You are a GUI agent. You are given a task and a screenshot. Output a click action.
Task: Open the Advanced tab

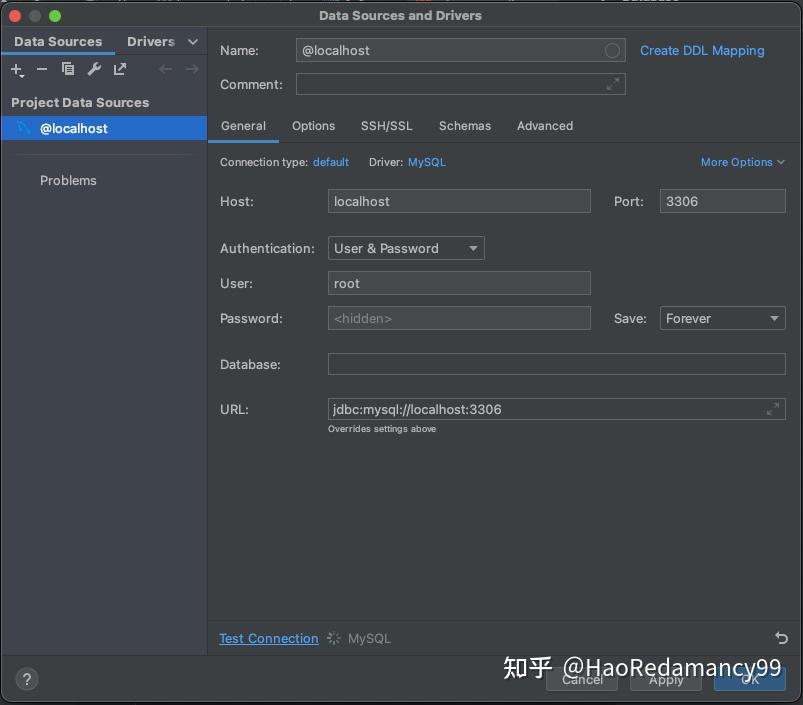(545, 126)
